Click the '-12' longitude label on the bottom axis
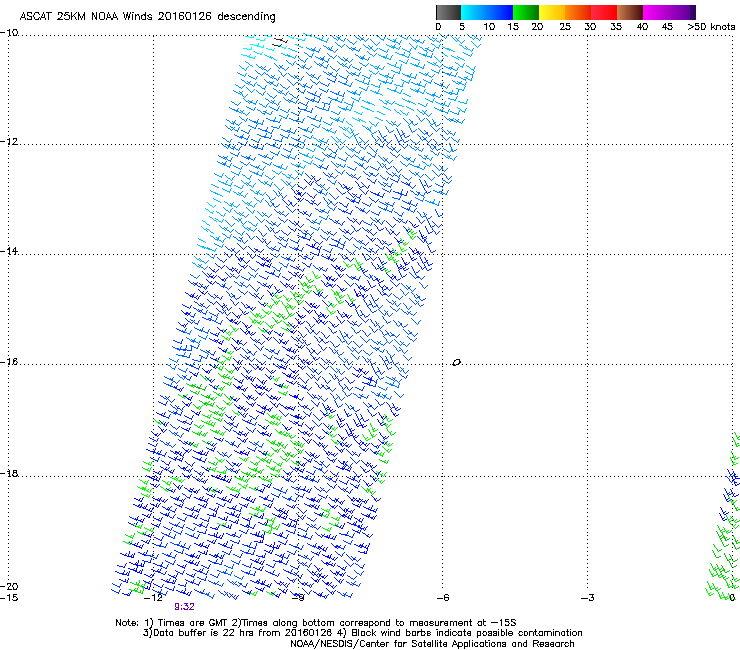 tap(153, 598)
